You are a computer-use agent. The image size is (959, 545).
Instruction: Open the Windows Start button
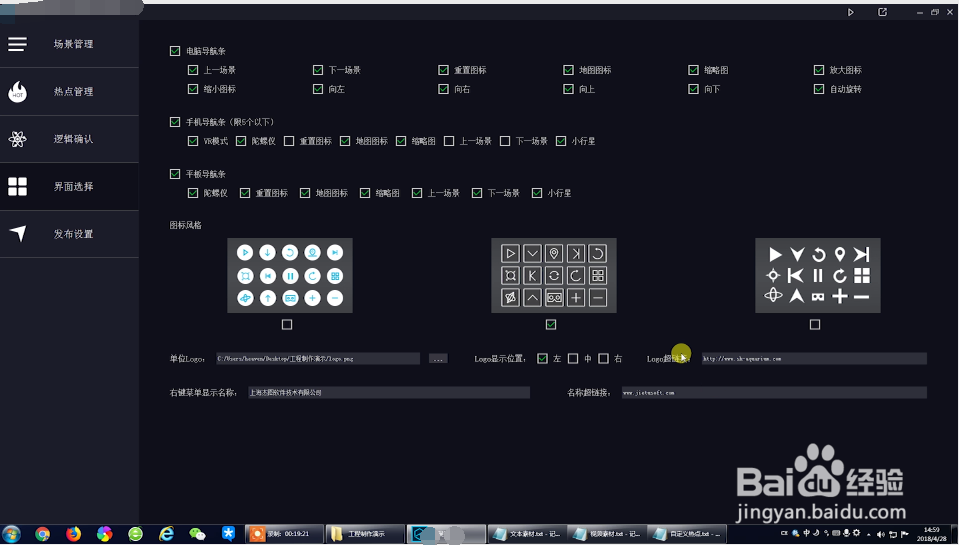[11, 534]
